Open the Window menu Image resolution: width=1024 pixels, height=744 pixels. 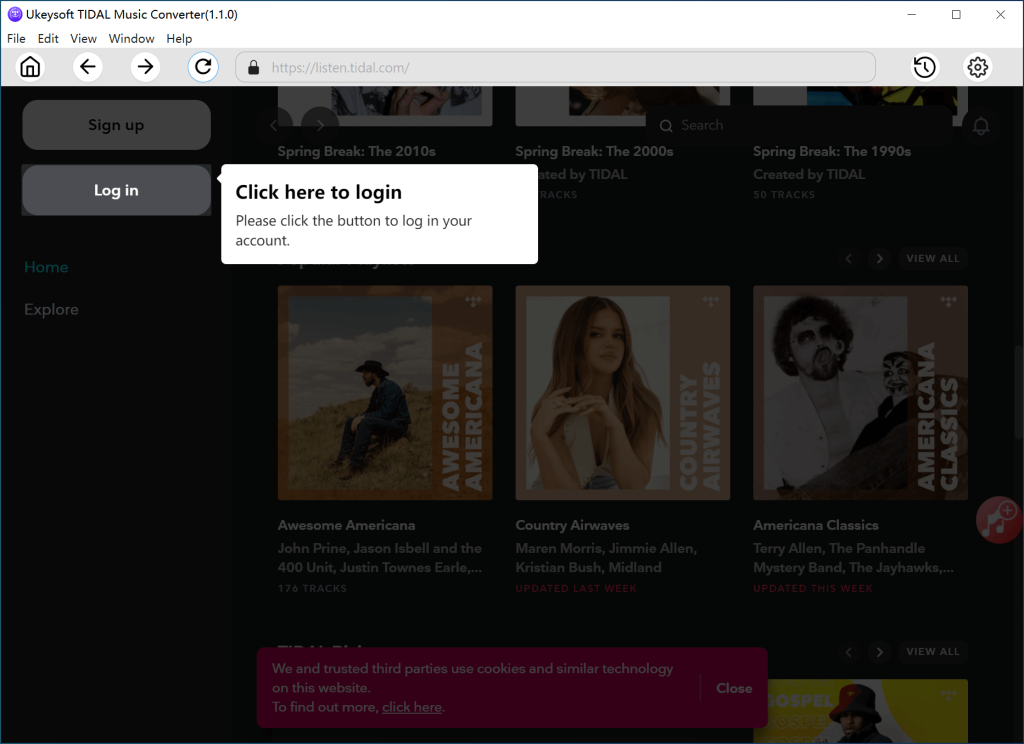pos(131,38)
